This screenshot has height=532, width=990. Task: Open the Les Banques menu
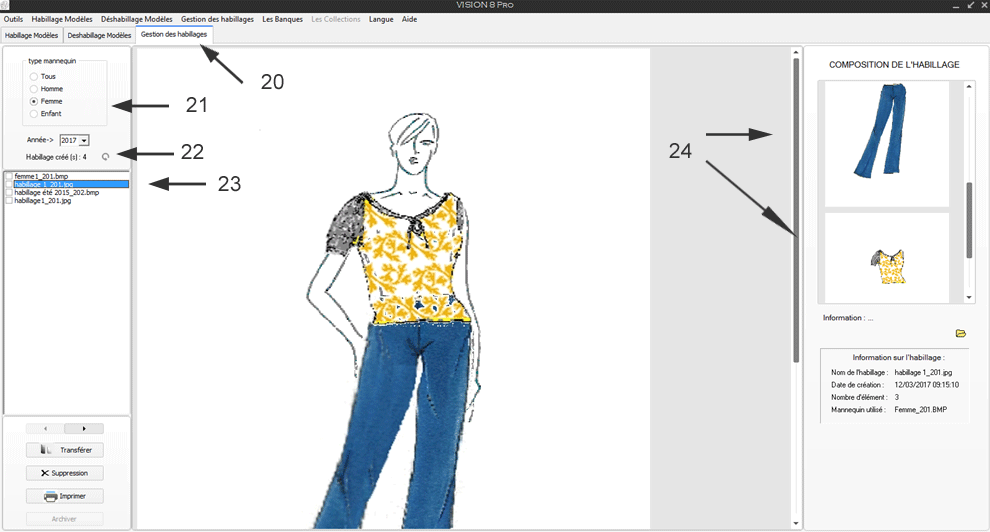click(282, 19)
